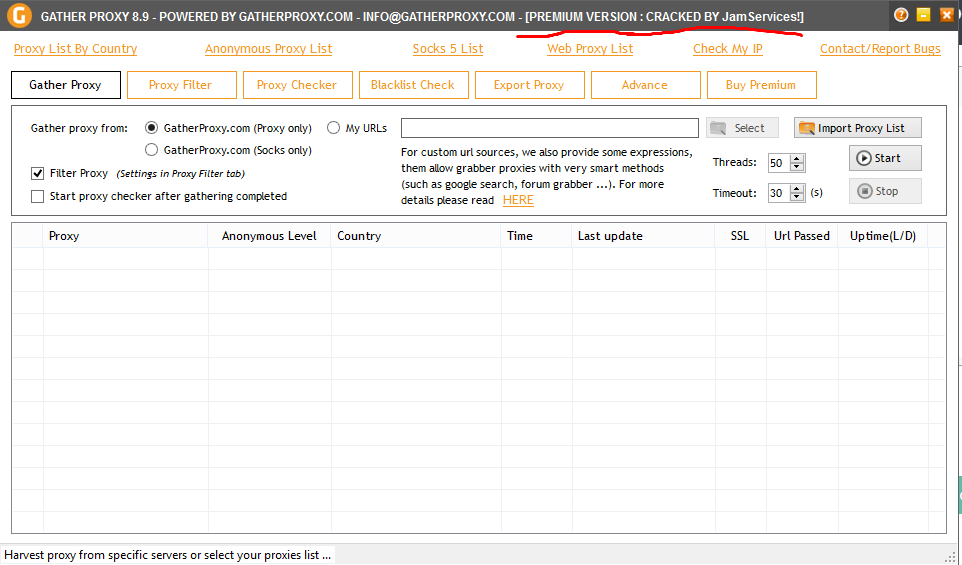Select the My URLs radio button
This screenshot has height=565, width=962.
(x=334, y=128)
